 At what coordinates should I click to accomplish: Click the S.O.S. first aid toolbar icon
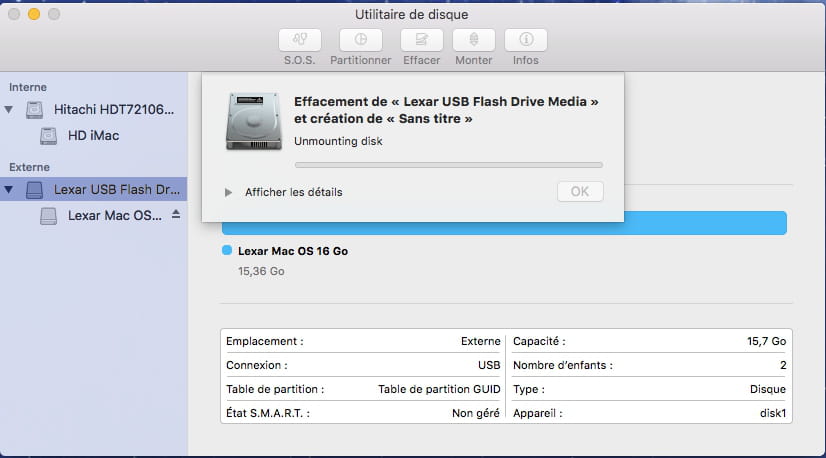[x=300, y=40]
